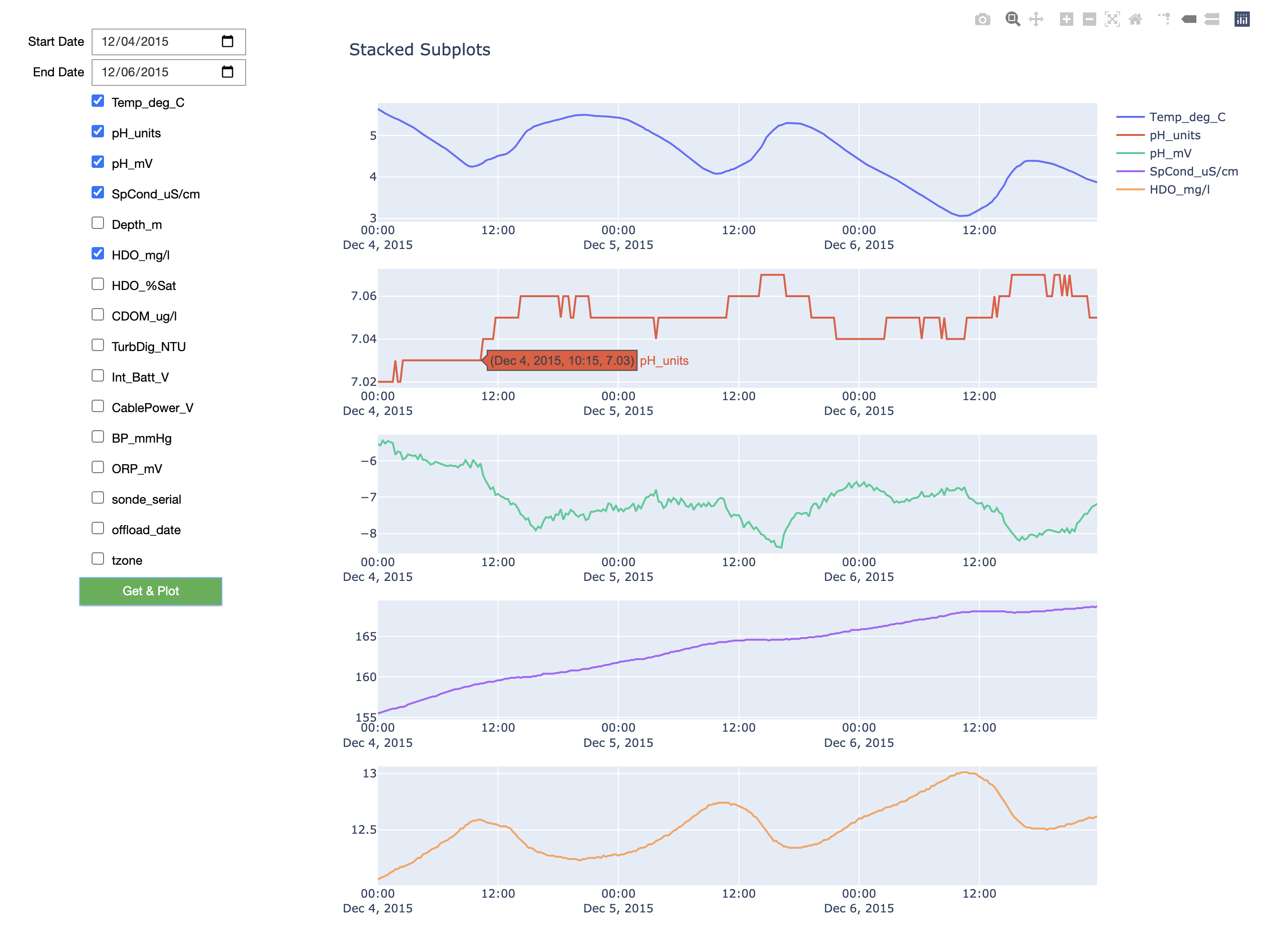Toggle the pH_mV trace in legend
Viewport: 1267px width, 952px height.
[x=1170, y=154]
